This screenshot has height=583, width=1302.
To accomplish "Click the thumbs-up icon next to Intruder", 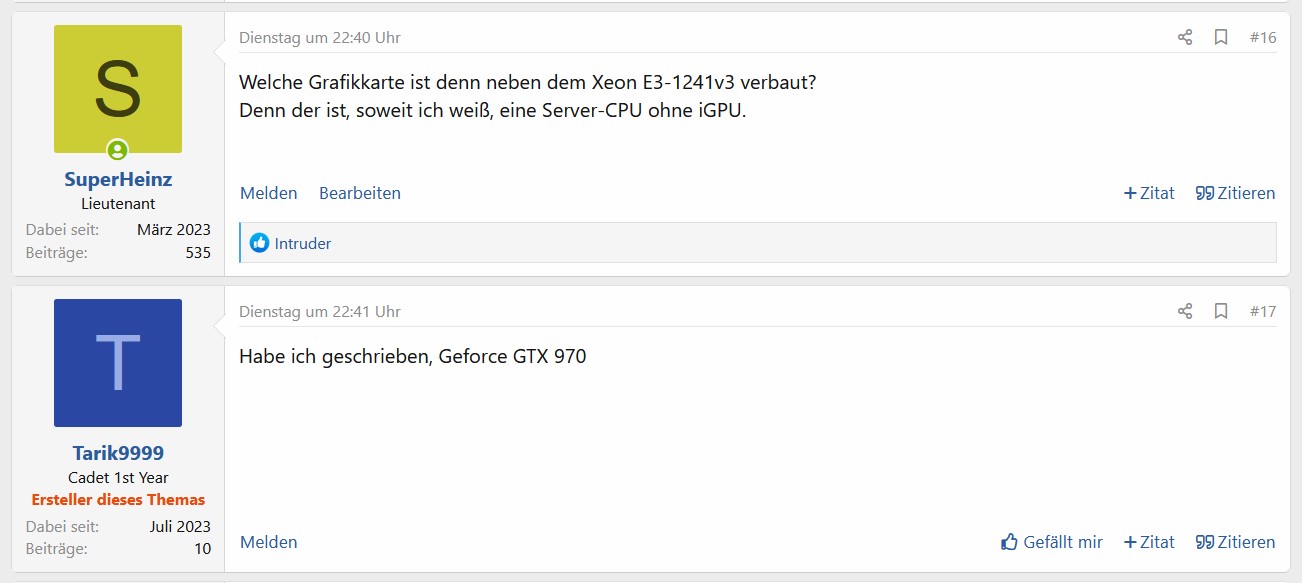I will [x=260, y=243].
